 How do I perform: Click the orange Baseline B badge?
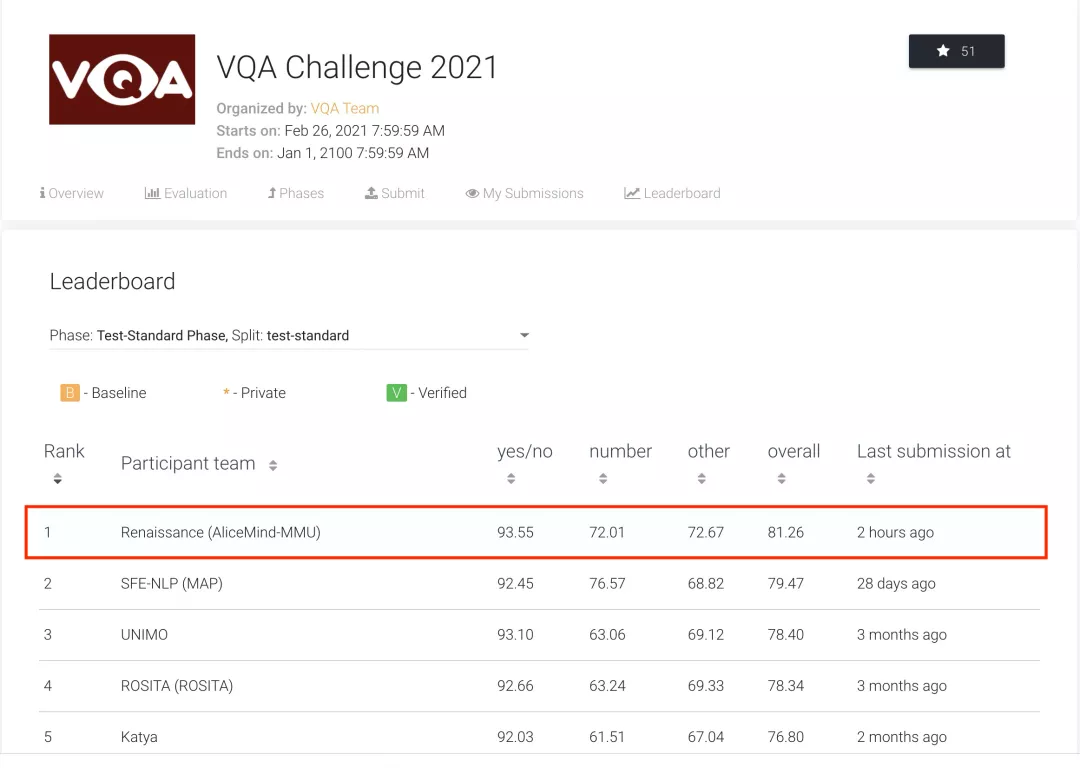(x=70, y=393)
